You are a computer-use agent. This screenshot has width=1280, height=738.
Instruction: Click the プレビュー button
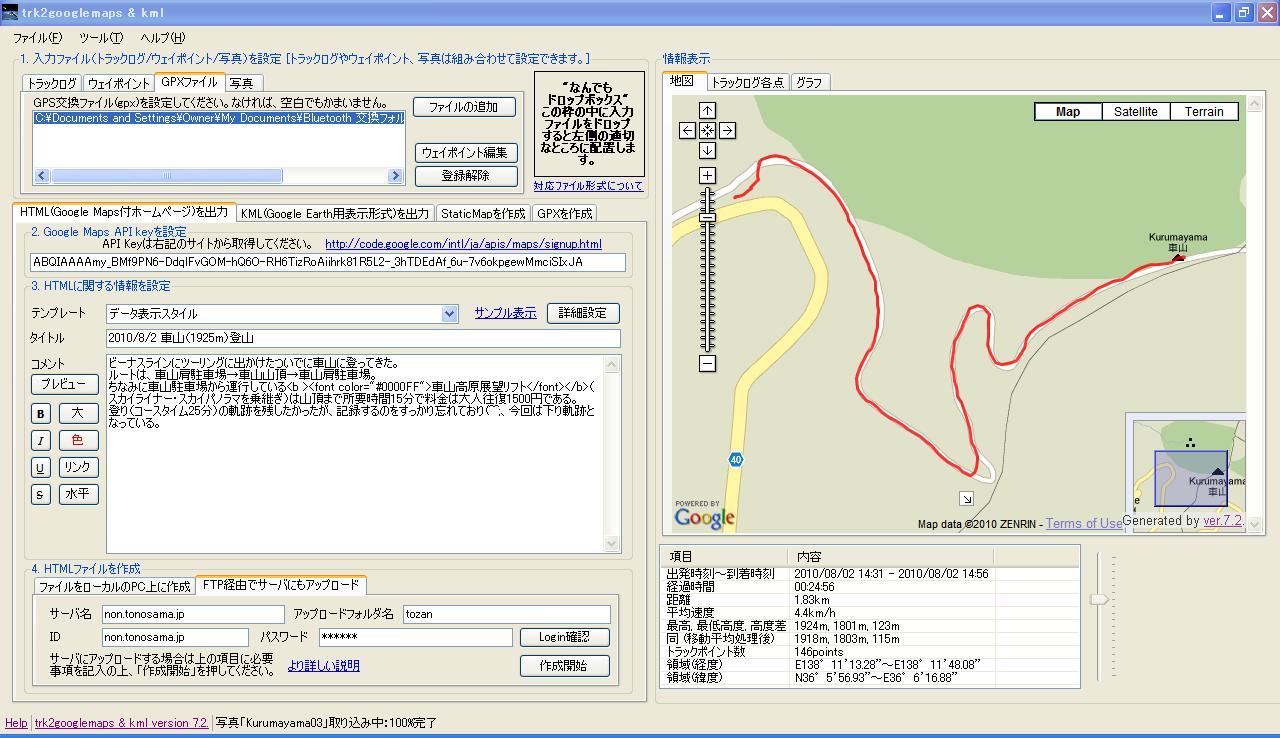point(64,384)
